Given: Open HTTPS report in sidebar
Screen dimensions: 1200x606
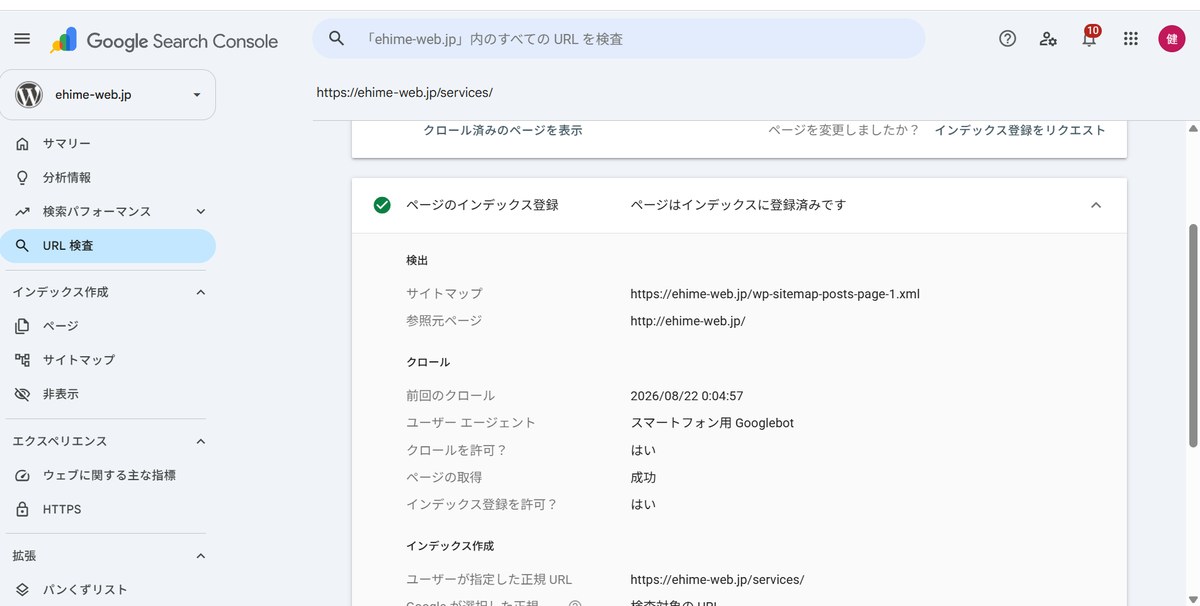Looking at the screenshot, I should tap(62, 509).
